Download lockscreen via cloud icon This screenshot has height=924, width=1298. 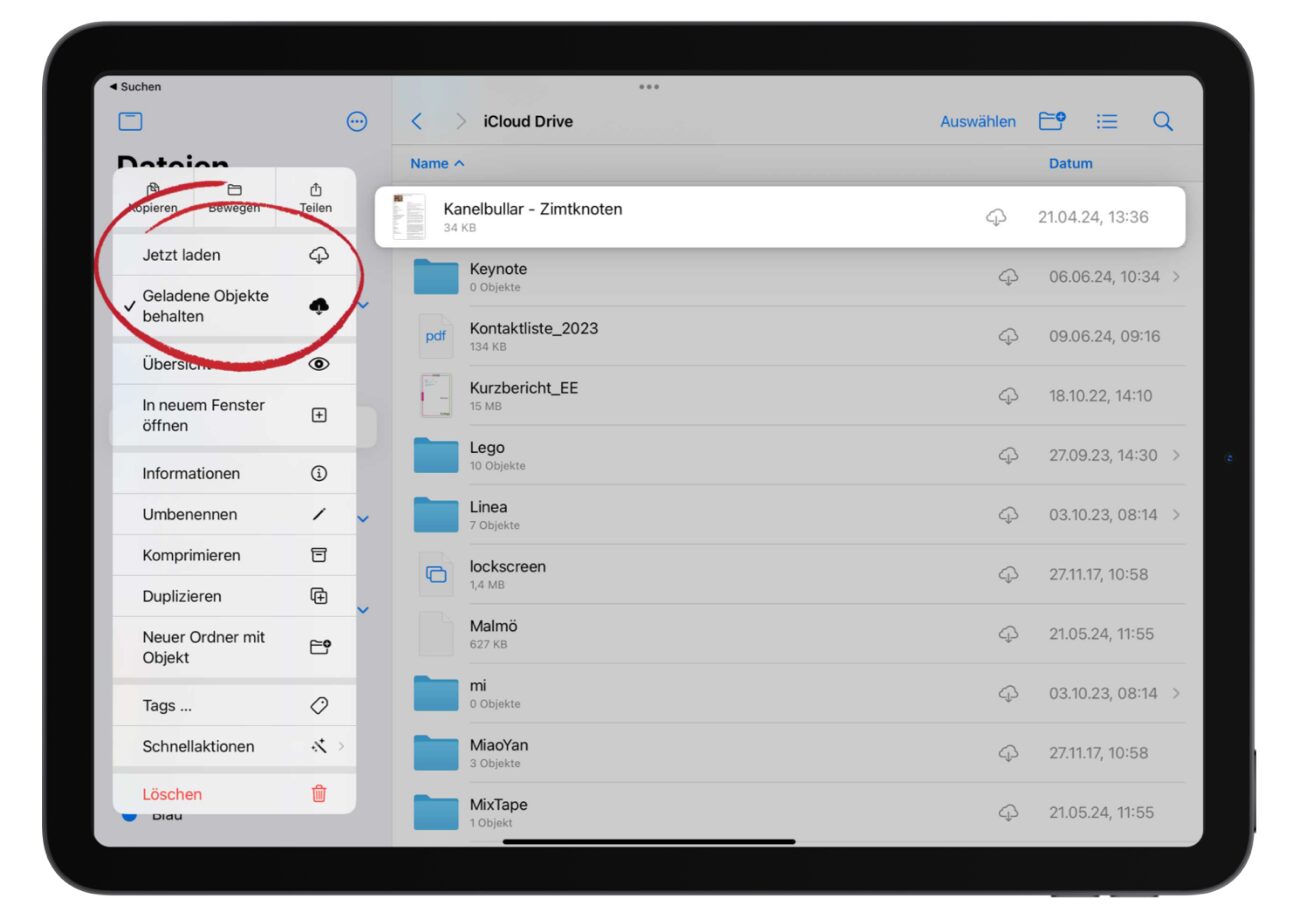[1009, 574]
